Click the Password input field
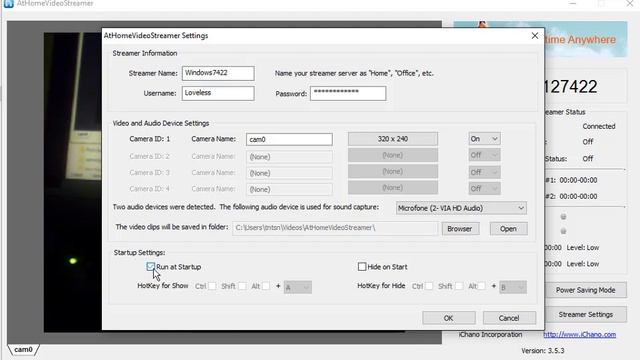Viewport: 640px width, 360px height. [x=348, y=93]
